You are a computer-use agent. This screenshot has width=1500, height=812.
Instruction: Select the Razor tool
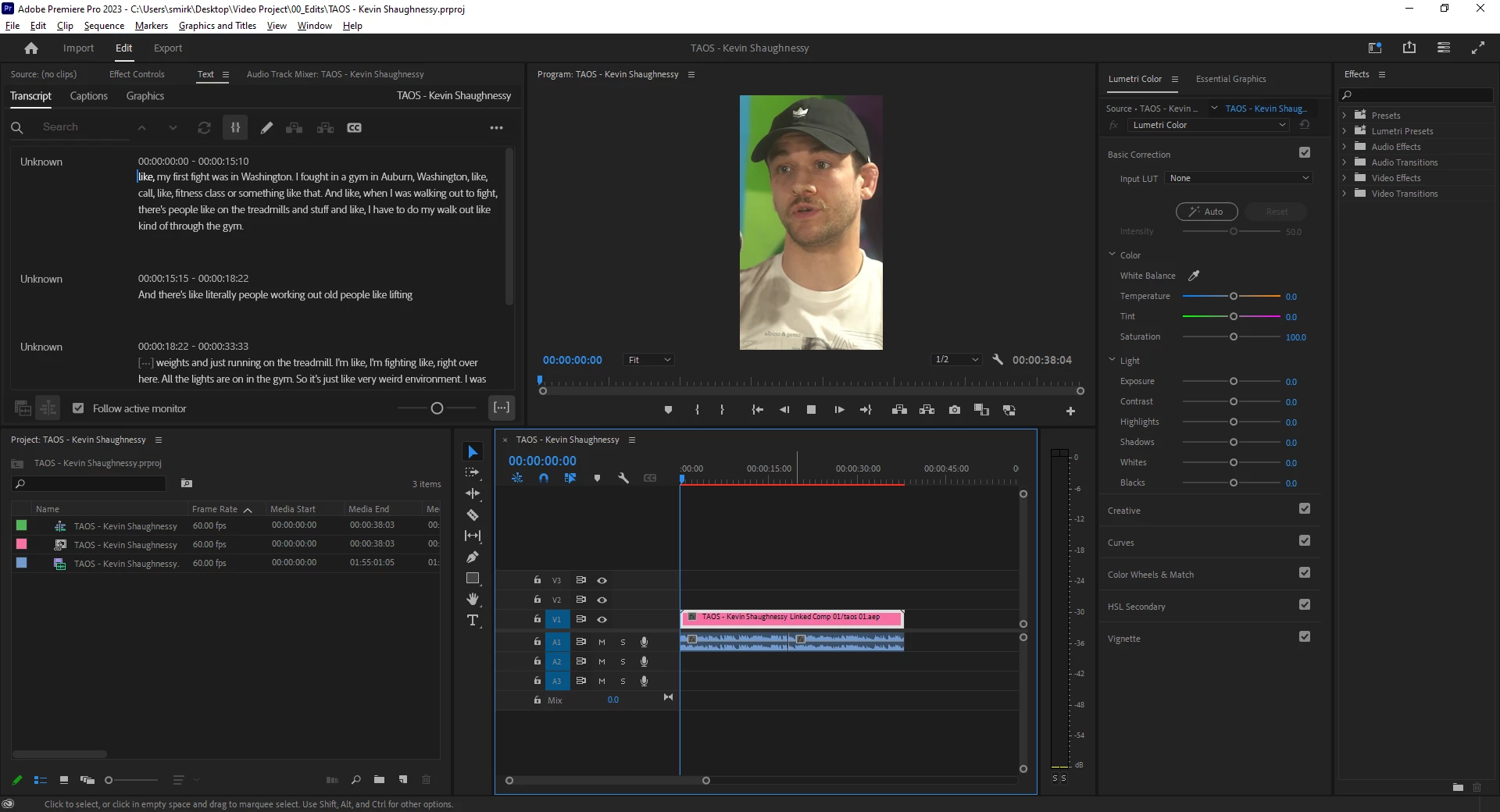[473, 515]
